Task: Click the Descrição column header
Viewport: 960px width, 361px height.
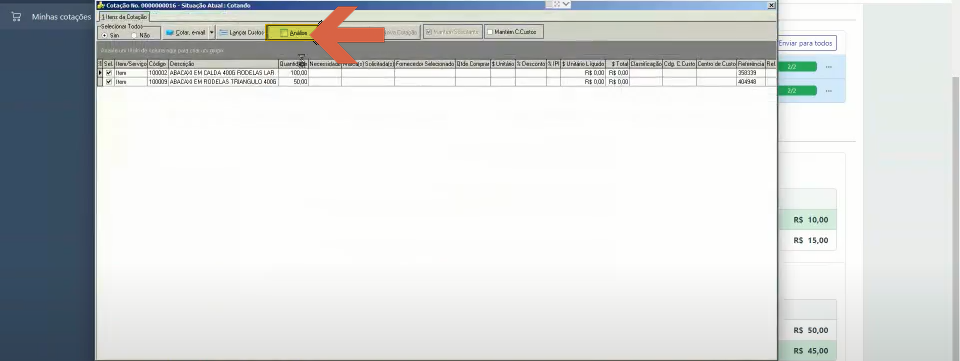Action: tap(223, 64)
